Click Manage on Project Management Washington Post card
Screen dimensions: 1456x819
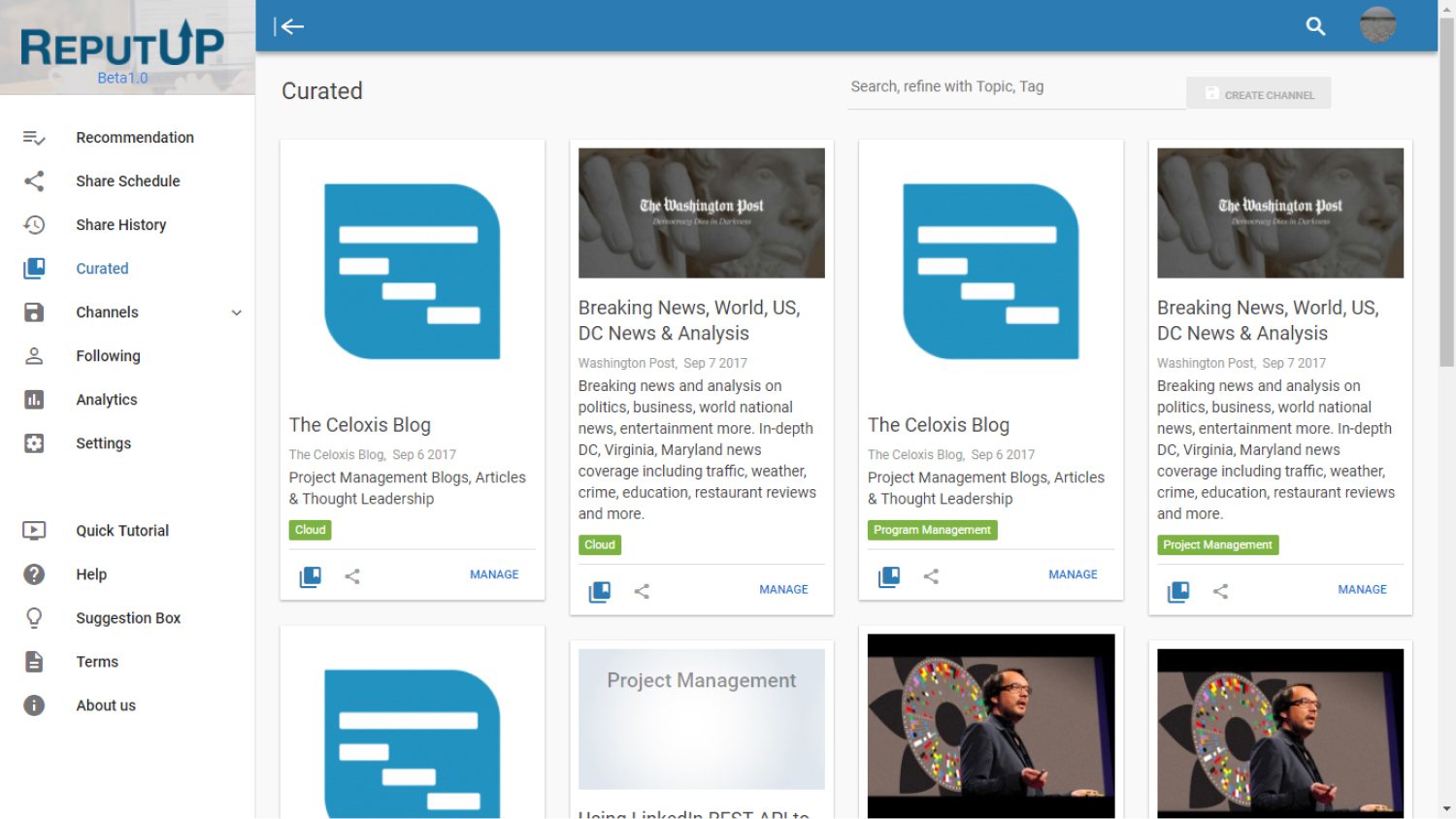pos(1362,589)
